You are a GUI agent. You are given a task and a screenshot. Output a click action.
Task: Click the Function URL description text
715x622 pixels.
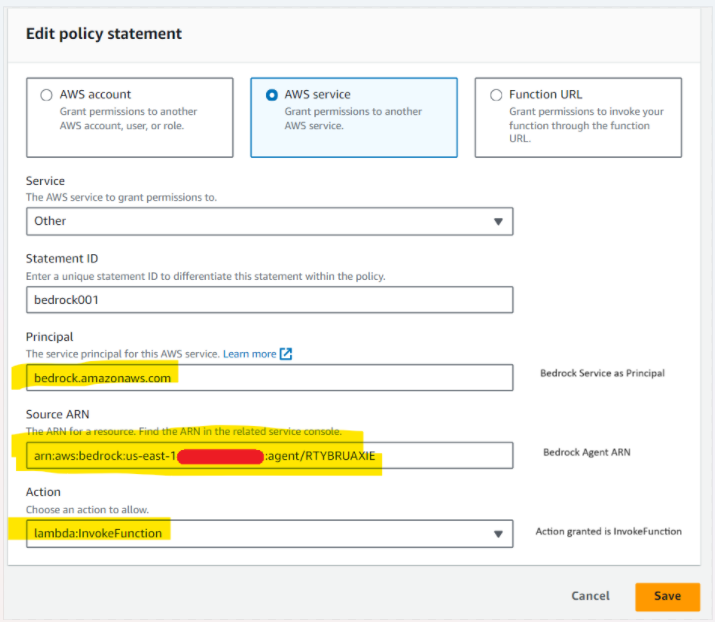[x=586, y=125]
